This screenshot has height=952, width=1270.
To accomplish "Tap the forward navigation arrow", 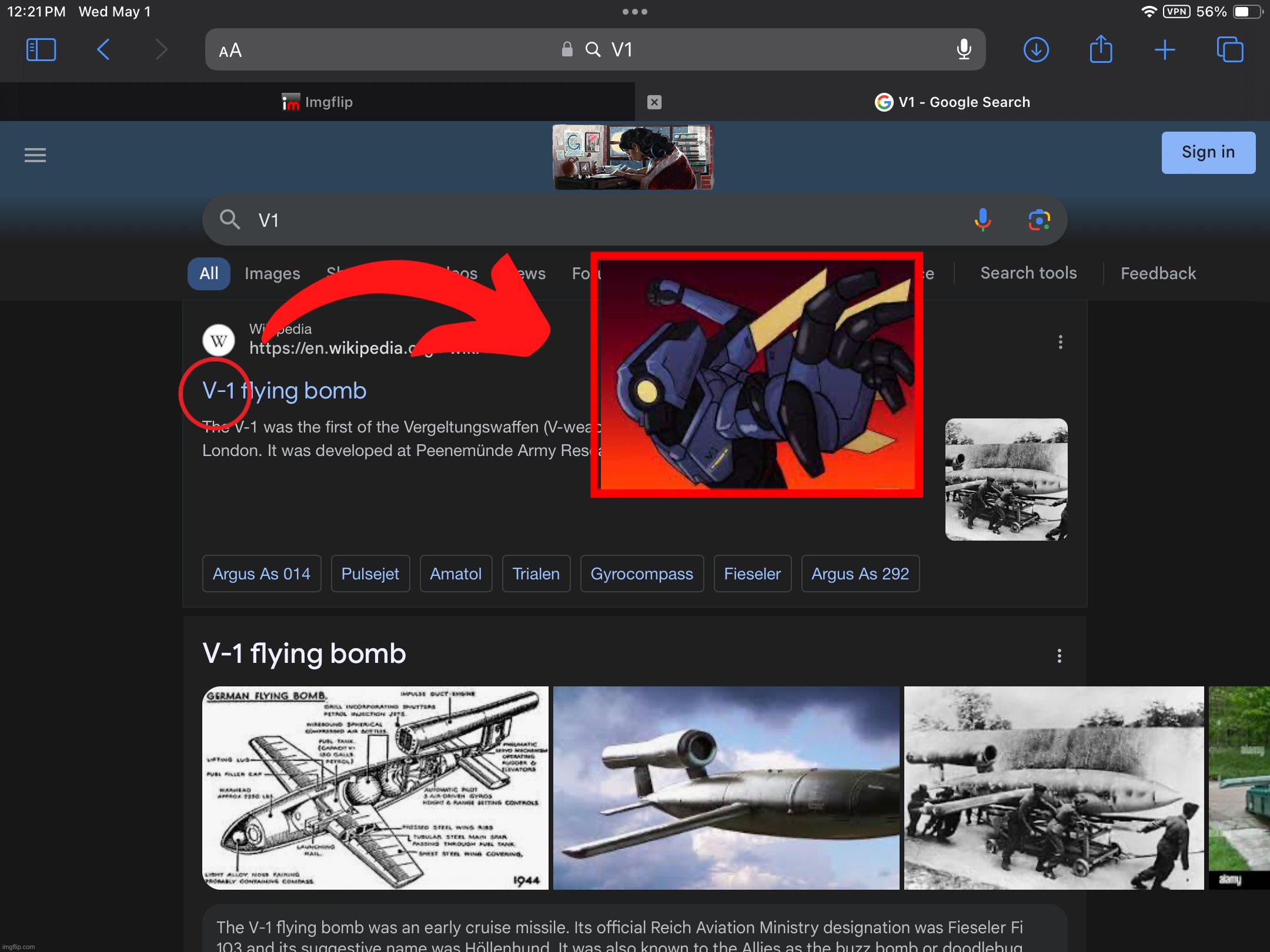I will point(161,50).
